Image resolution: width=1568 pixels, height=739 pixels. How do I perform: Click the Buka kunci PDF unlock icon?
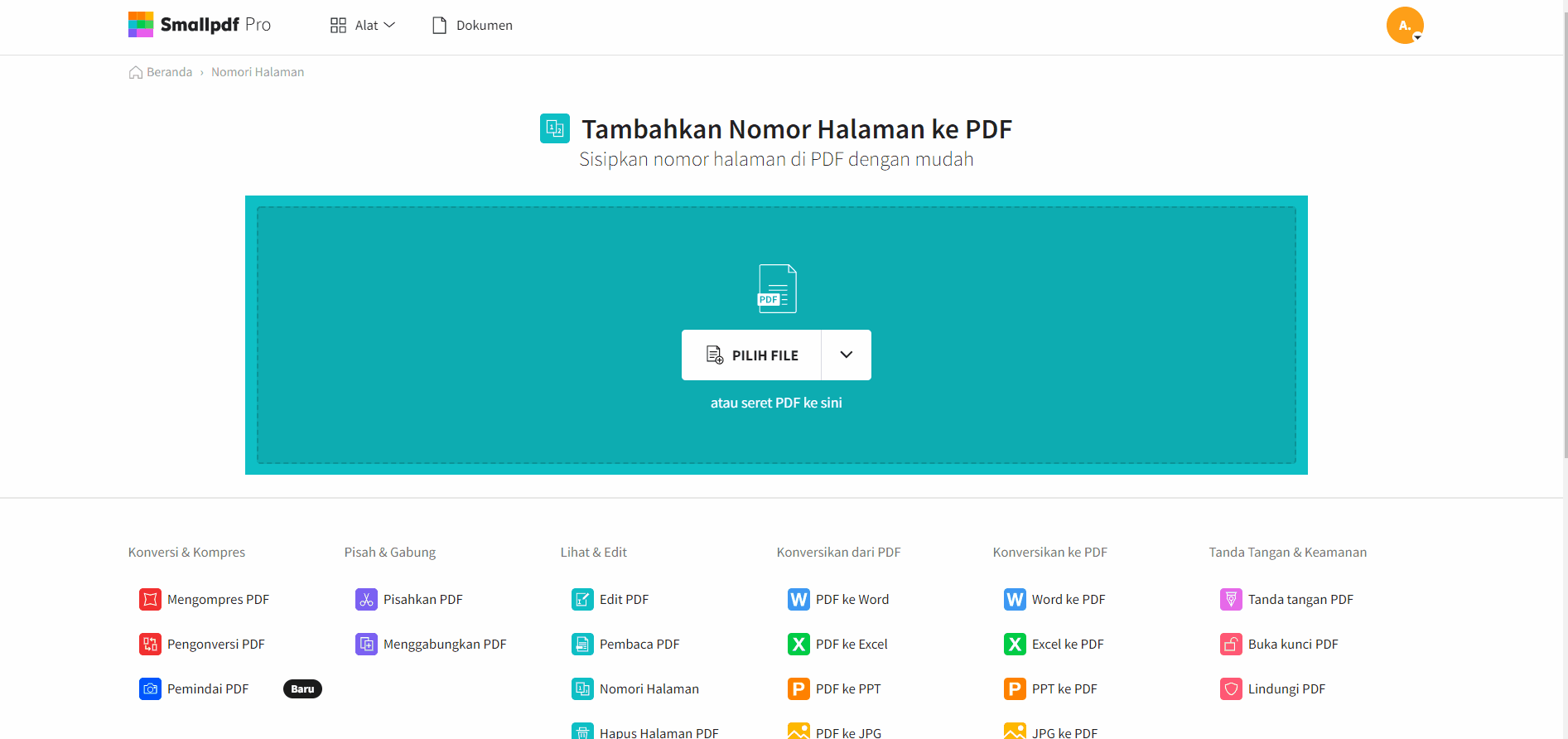pos(1231,644)
